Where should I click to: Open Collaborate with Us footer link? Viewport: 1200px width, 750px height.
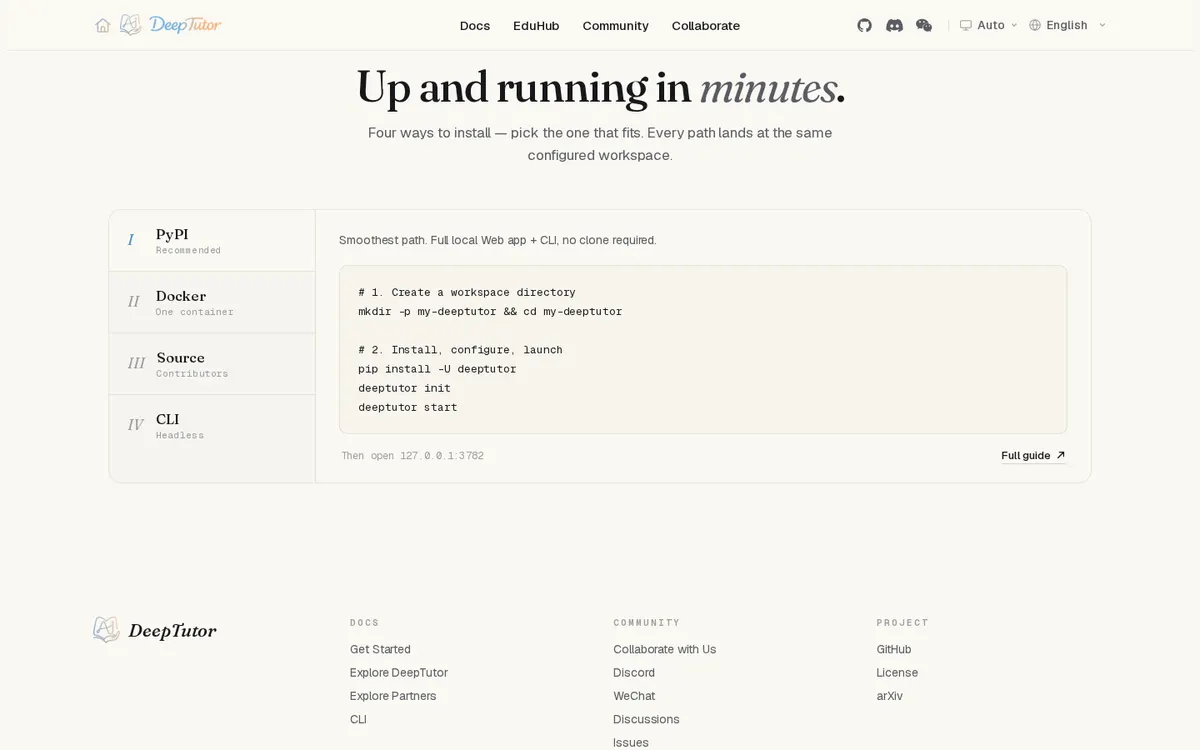[x=665, y=649]
